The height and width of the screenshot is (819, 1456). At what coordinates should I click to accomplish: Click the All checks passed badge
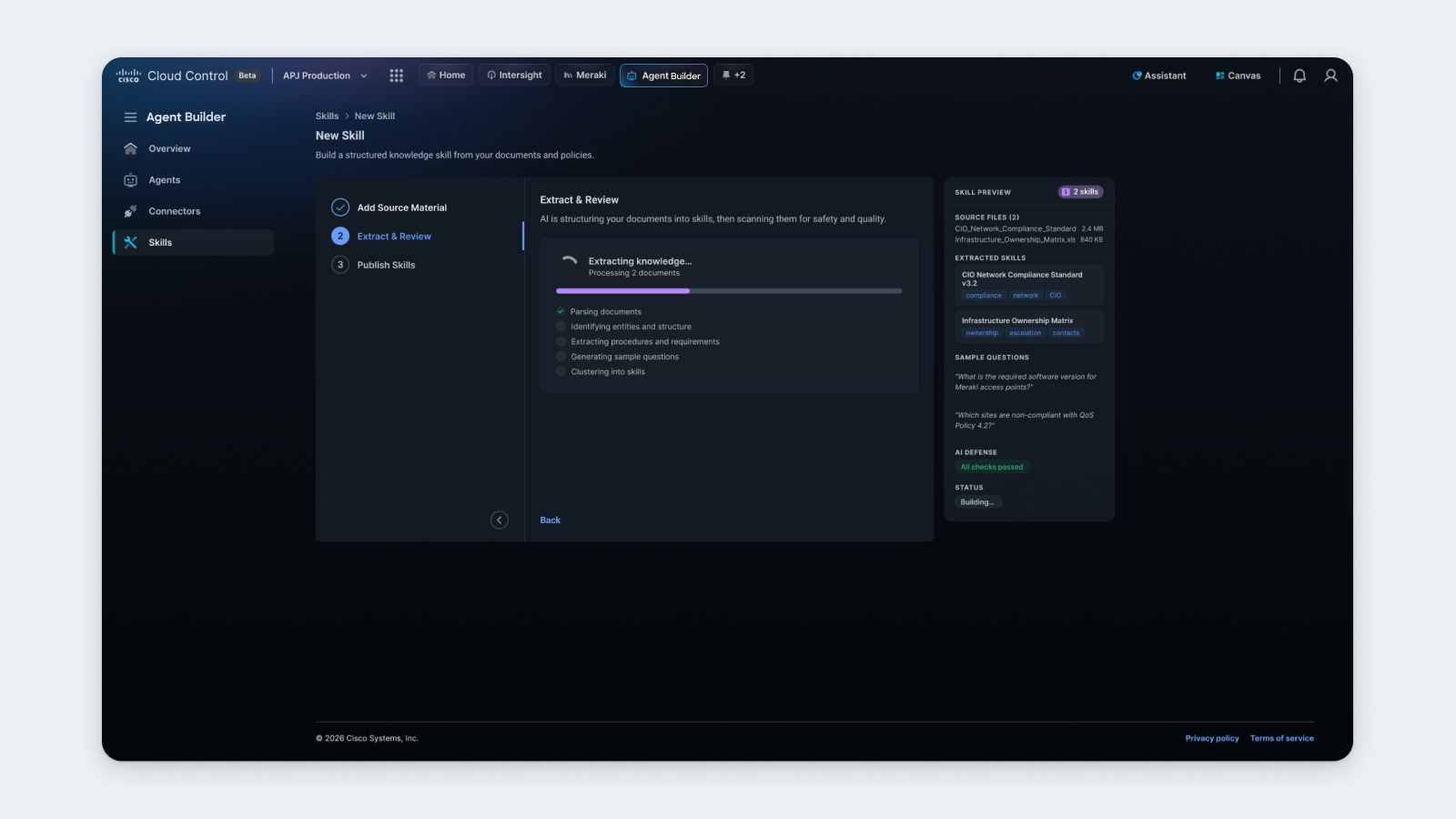(x=992, y=467)
